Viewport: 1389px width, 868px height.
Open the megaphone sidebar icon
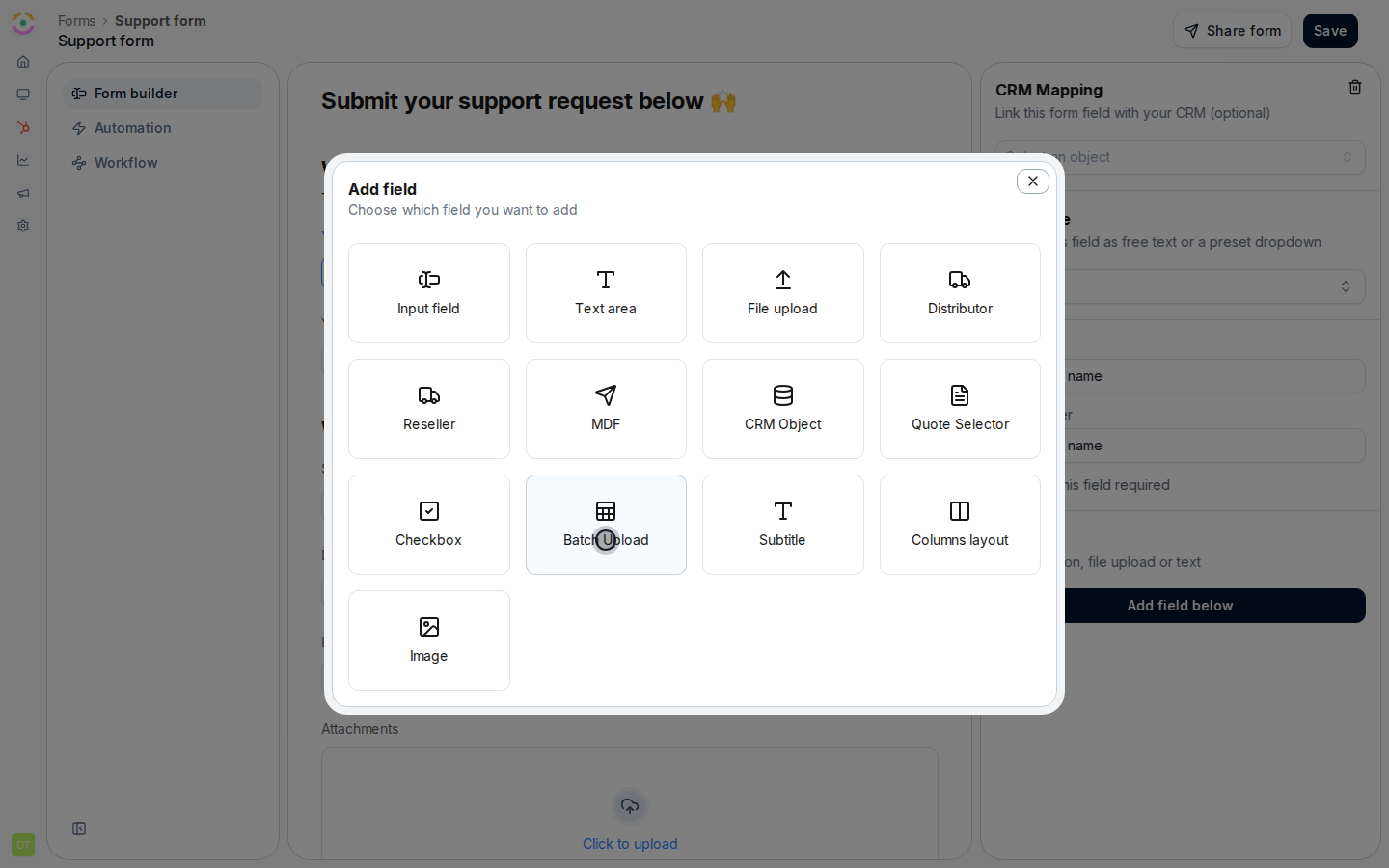coord(23,193)
